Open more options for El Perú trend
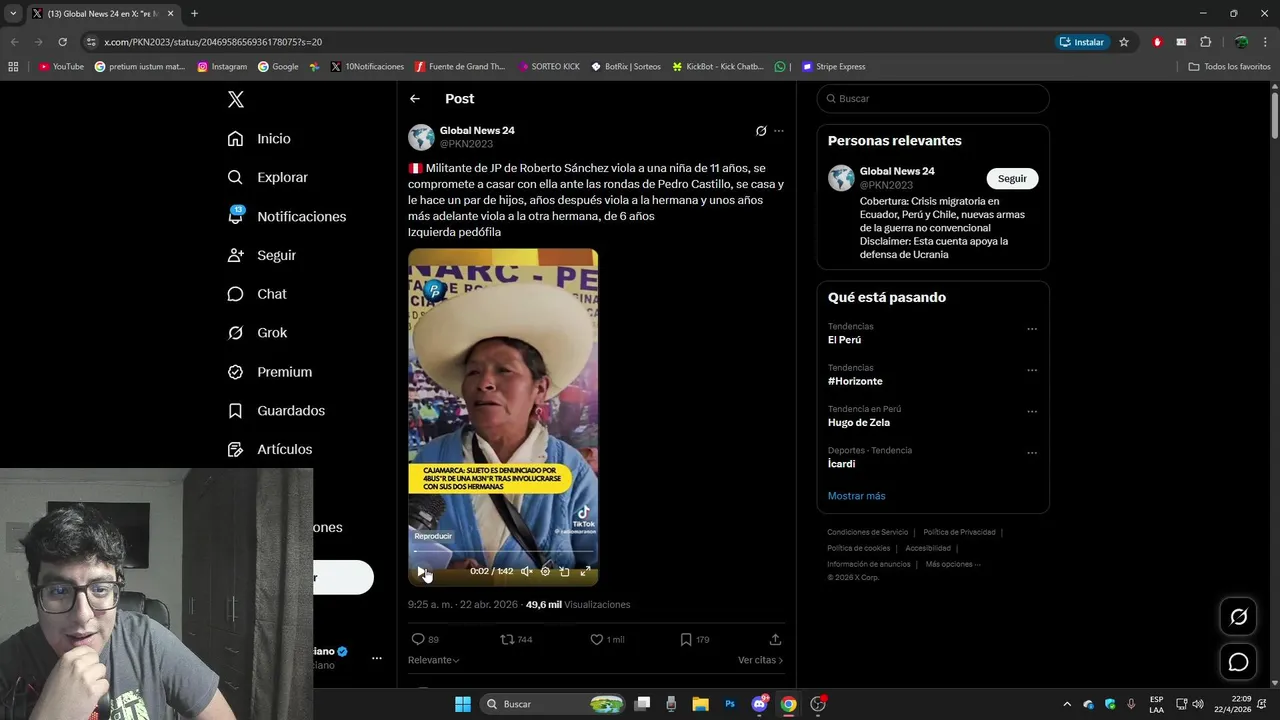The image size is (1280, 720). (x=1032, y=329)
